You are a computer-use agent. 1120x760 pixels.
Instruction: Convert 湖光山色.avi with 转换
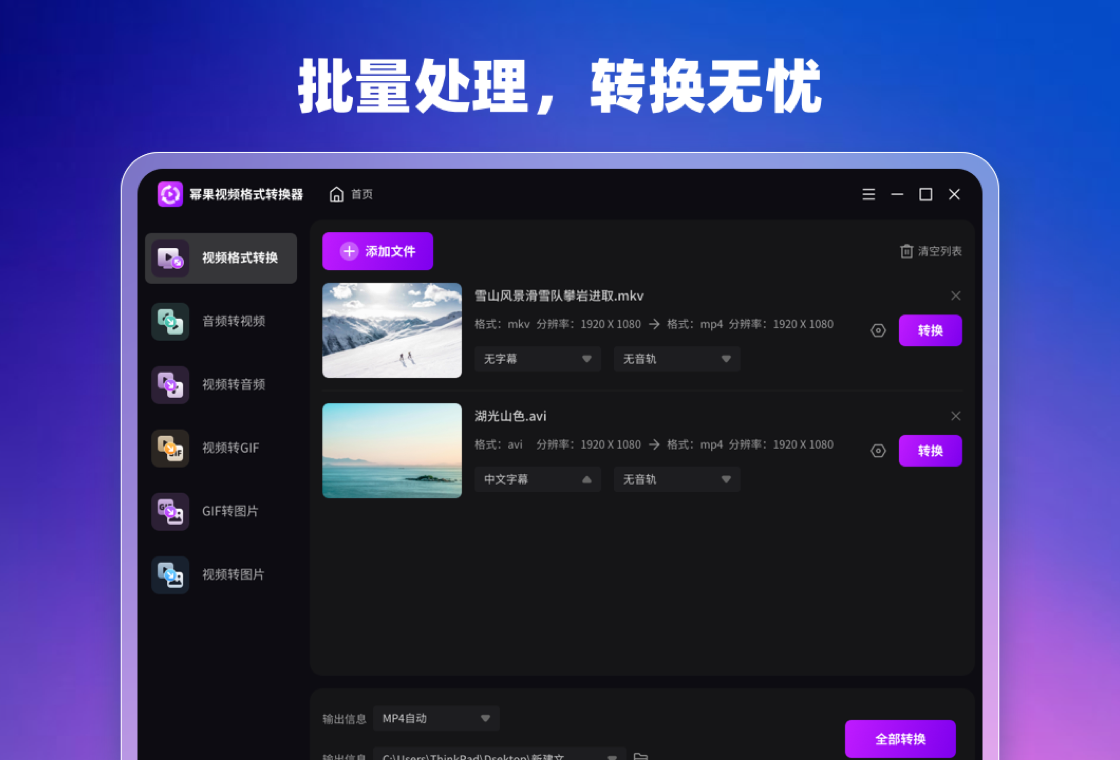coord(930,451)
